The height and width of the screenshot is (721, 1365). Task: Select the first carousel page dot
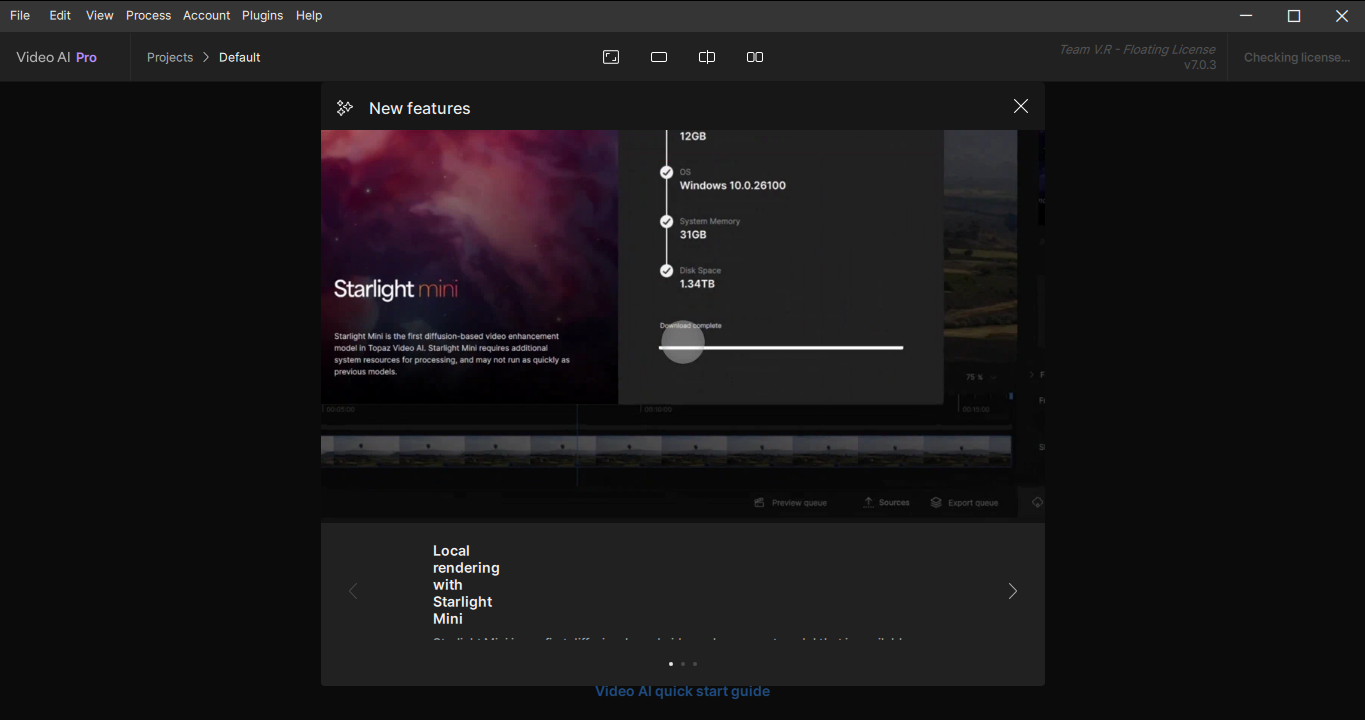[671, 664]
